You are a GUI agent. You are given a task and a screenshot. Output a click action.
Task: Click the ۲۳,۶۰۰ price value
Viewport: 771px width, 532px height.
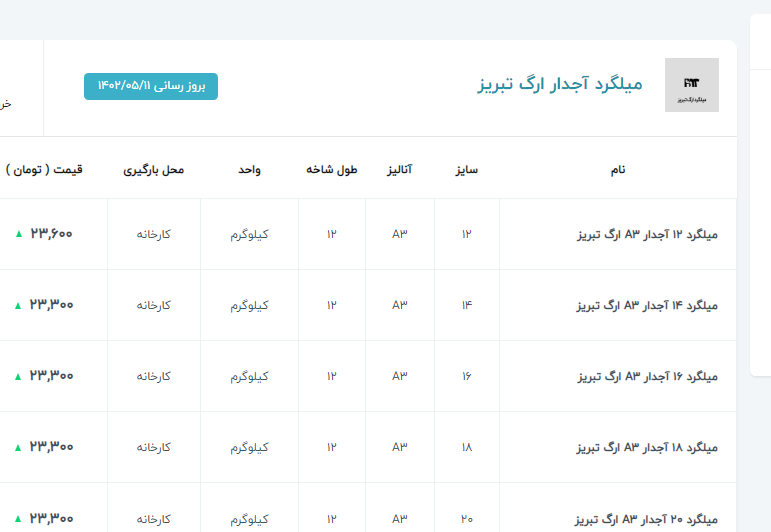click(52, 234)
